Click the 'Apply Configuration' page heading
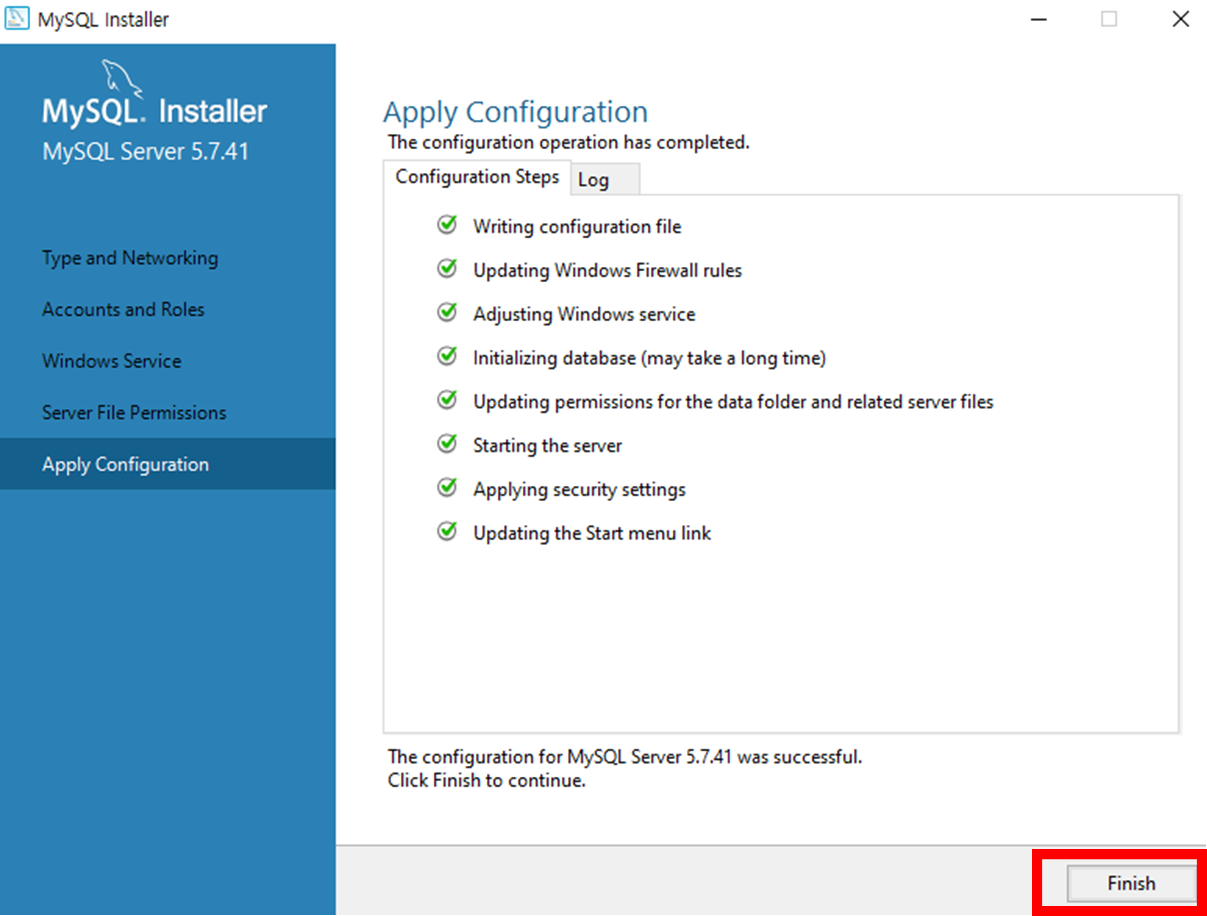Viewport: 1207px width, 916px height. tap(516, 112)
